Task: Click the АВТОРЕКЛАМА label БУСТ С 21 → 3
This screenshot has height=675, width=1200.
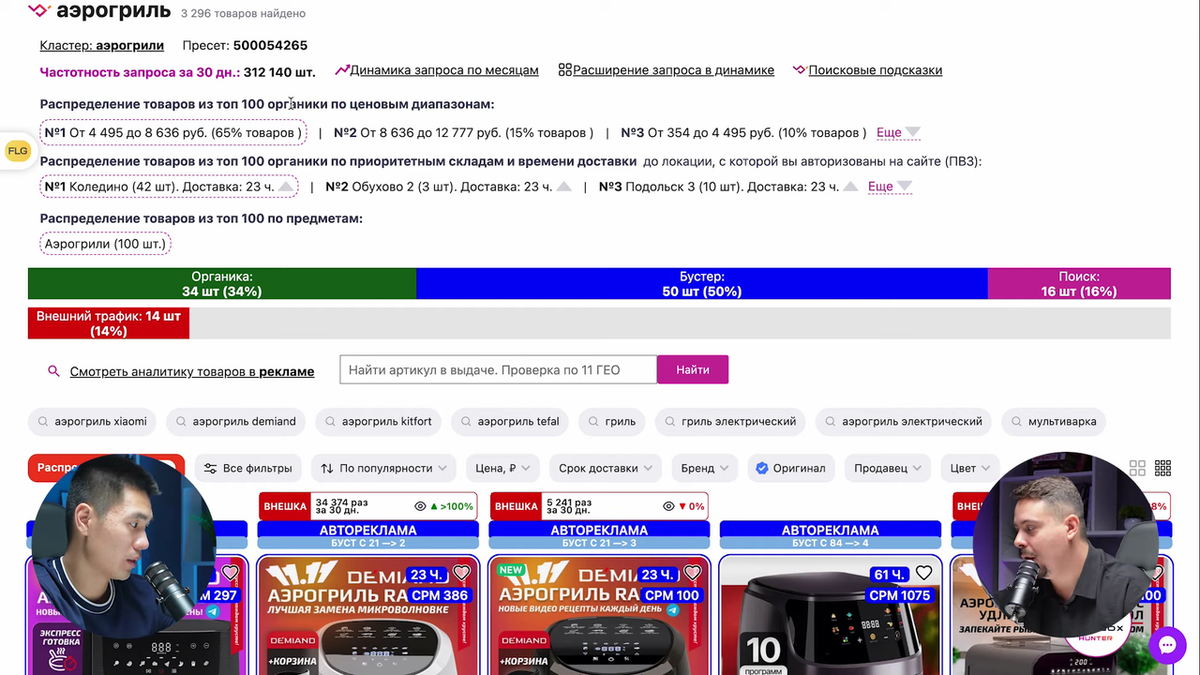Action: point(599,535)
